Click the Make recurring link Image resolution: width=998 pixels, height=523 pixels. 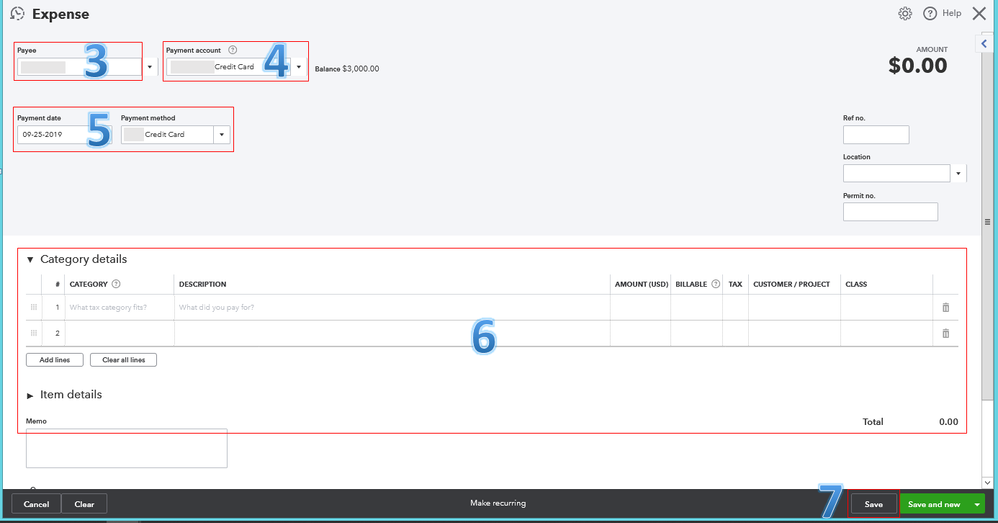[498, 503]
